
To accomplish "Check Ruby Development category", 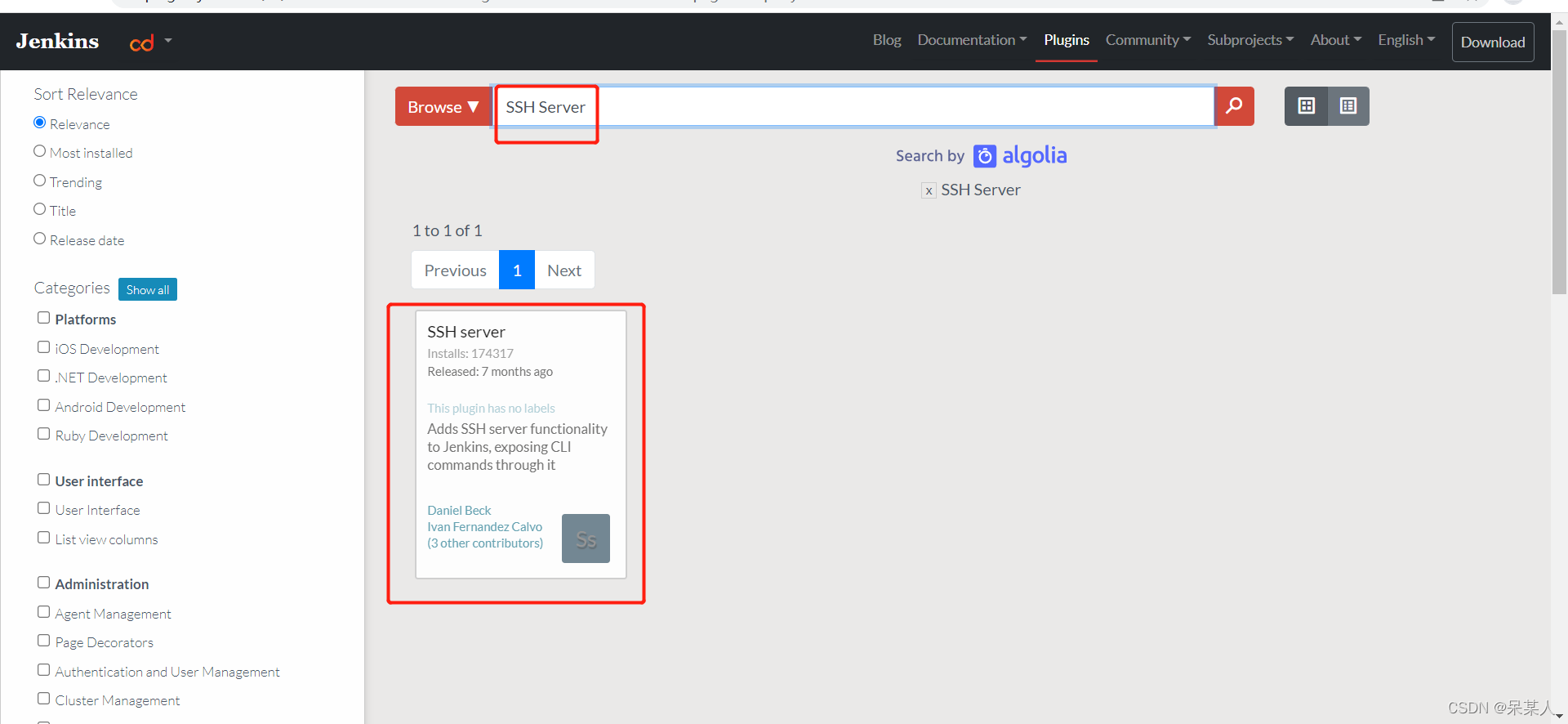I will tap(44, 434).
